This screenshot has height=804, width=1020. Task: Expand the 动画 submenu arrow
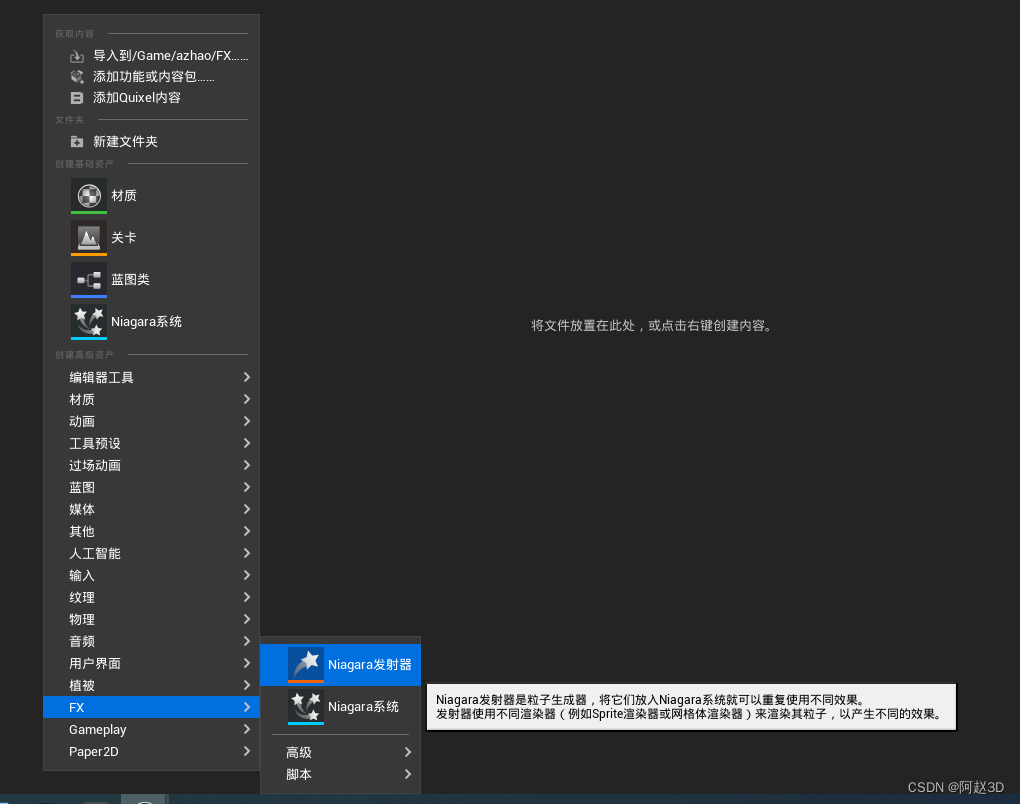(247, 422)
